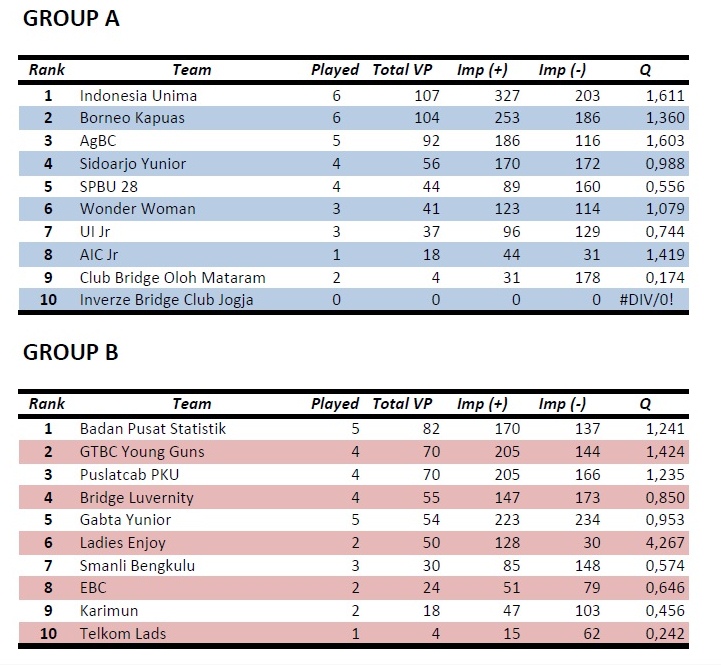This screenshot has height=665, width=721.
Task: Click the GTBC Young Guns team cell
Action: (142, 452)
